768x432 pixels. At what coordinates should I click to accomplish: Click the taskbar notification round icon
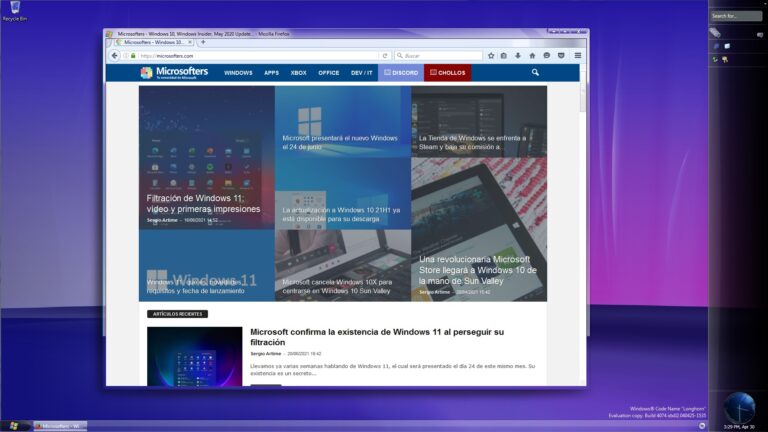(x=702, y=426)
